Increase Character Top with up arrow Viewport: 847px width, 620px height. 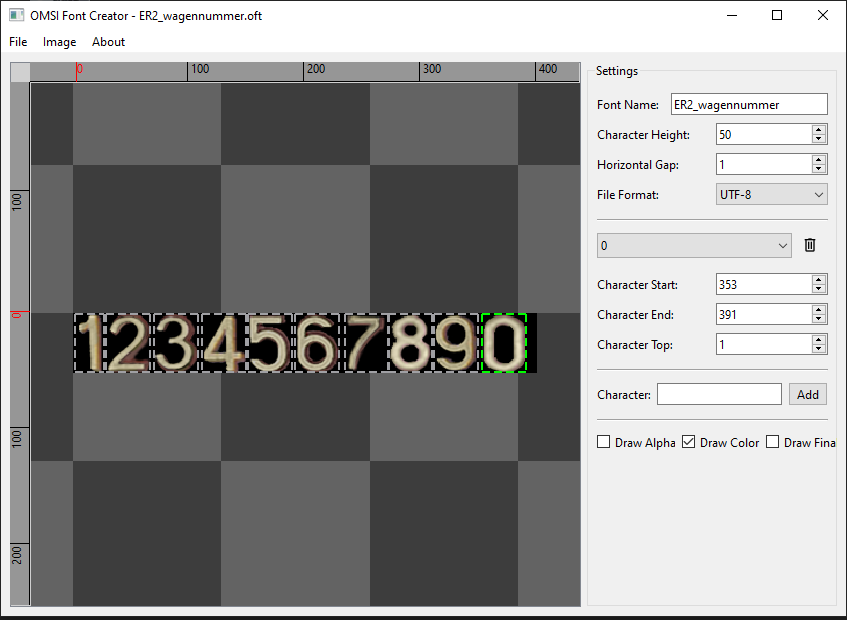point(819,340)
